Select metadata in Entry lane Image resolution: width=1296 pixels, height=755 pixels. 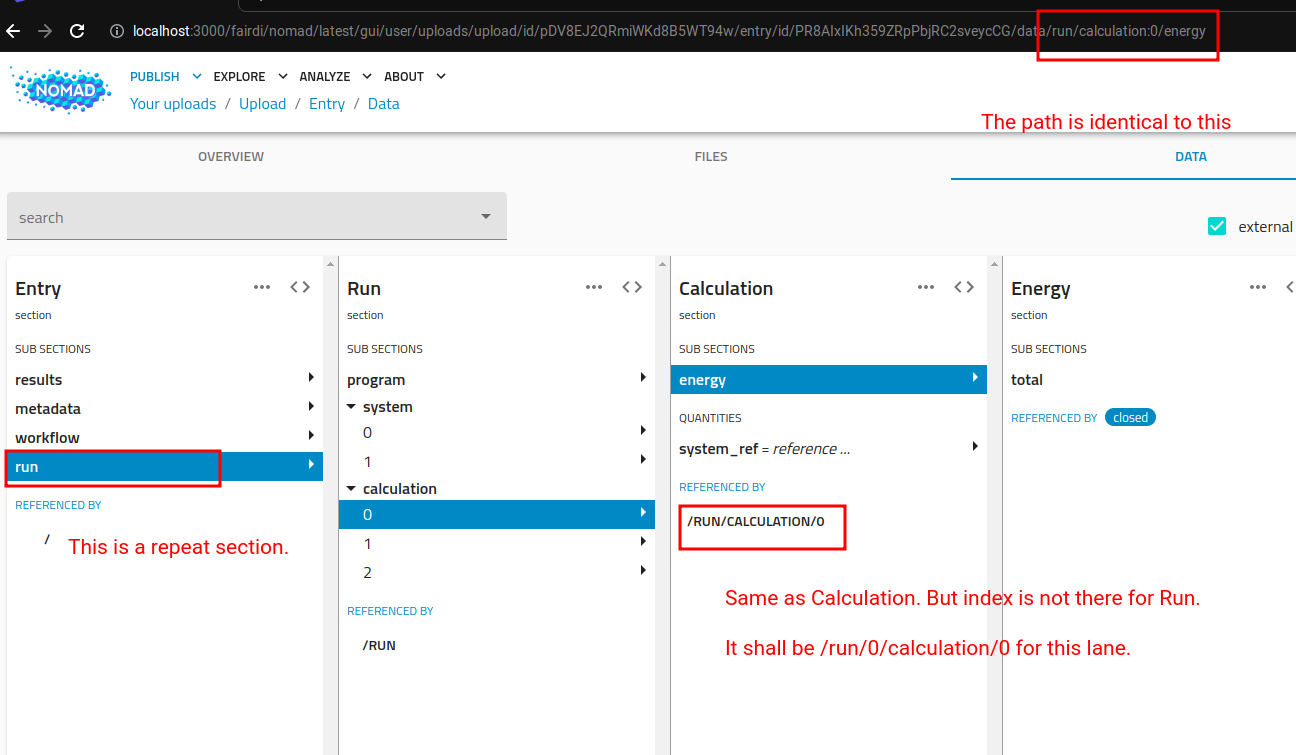coord(165,408)
